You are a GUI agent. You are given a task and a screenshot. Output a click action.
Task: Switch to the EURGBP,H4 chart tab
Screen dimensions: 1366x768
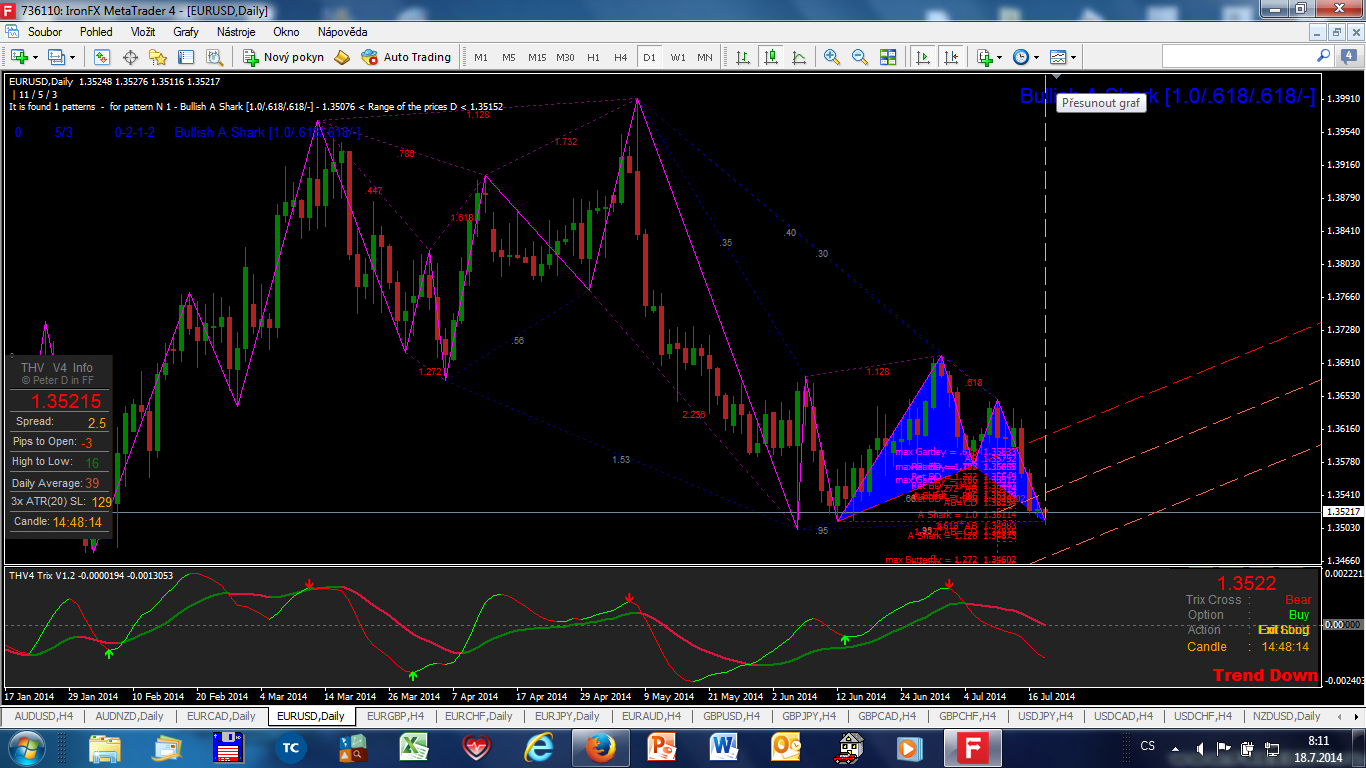coord(395,716)
